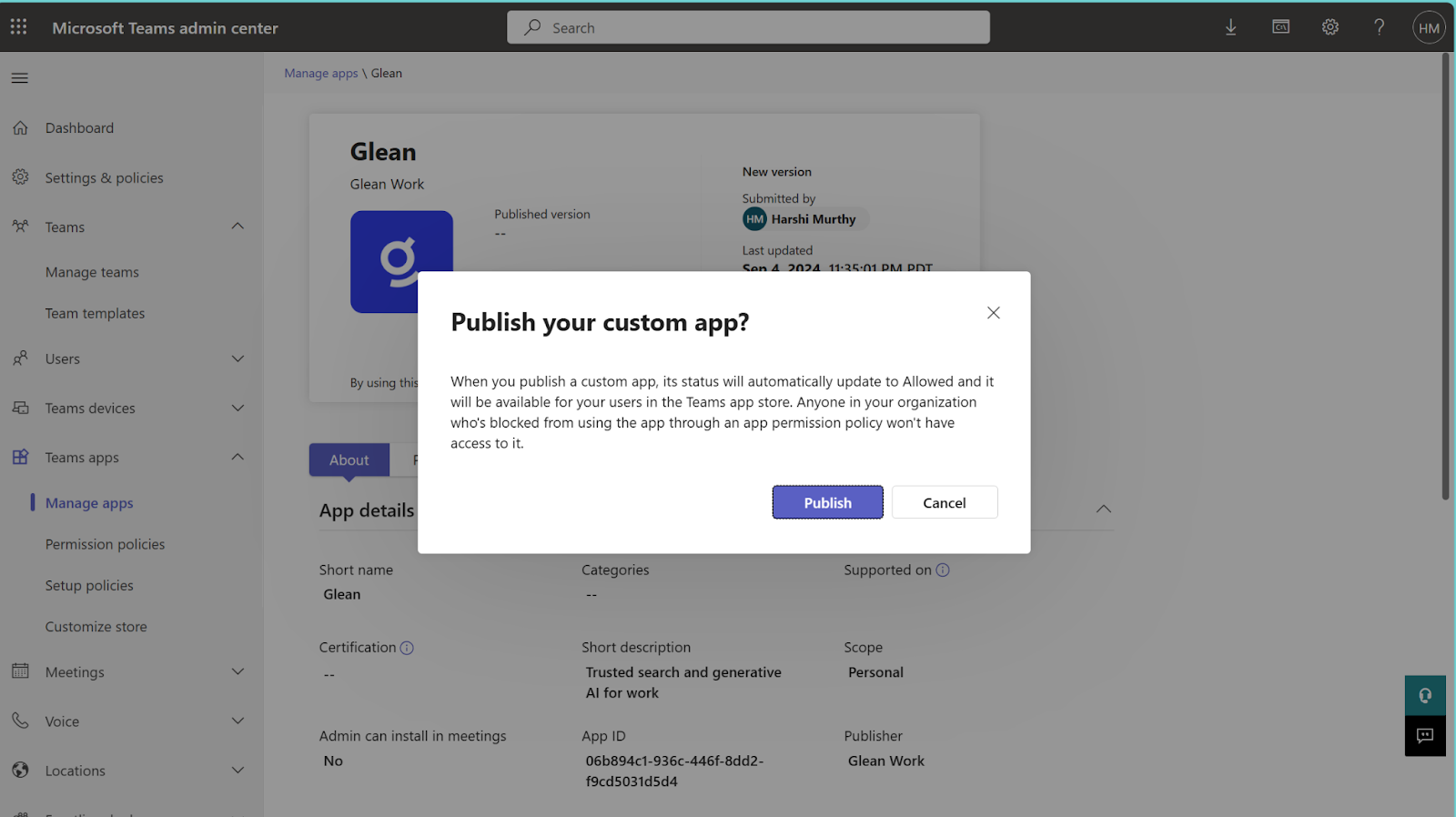Image resolution: width=1456 pixels, height=817 pixels.
Task: Click the Glean app logo thumbnail
Action: [401, 262]
